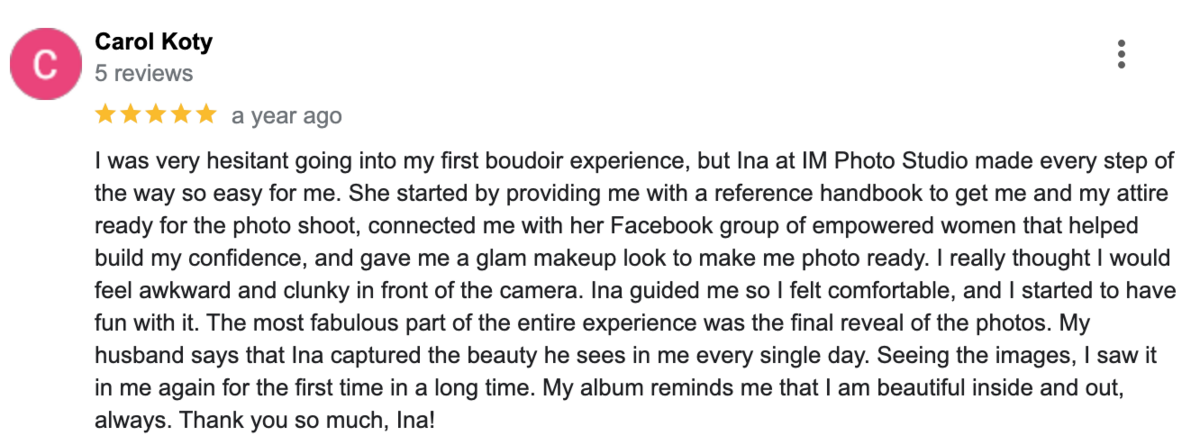
Task: Open the three-dot review options menu
Action: [x=1122, y=54]
